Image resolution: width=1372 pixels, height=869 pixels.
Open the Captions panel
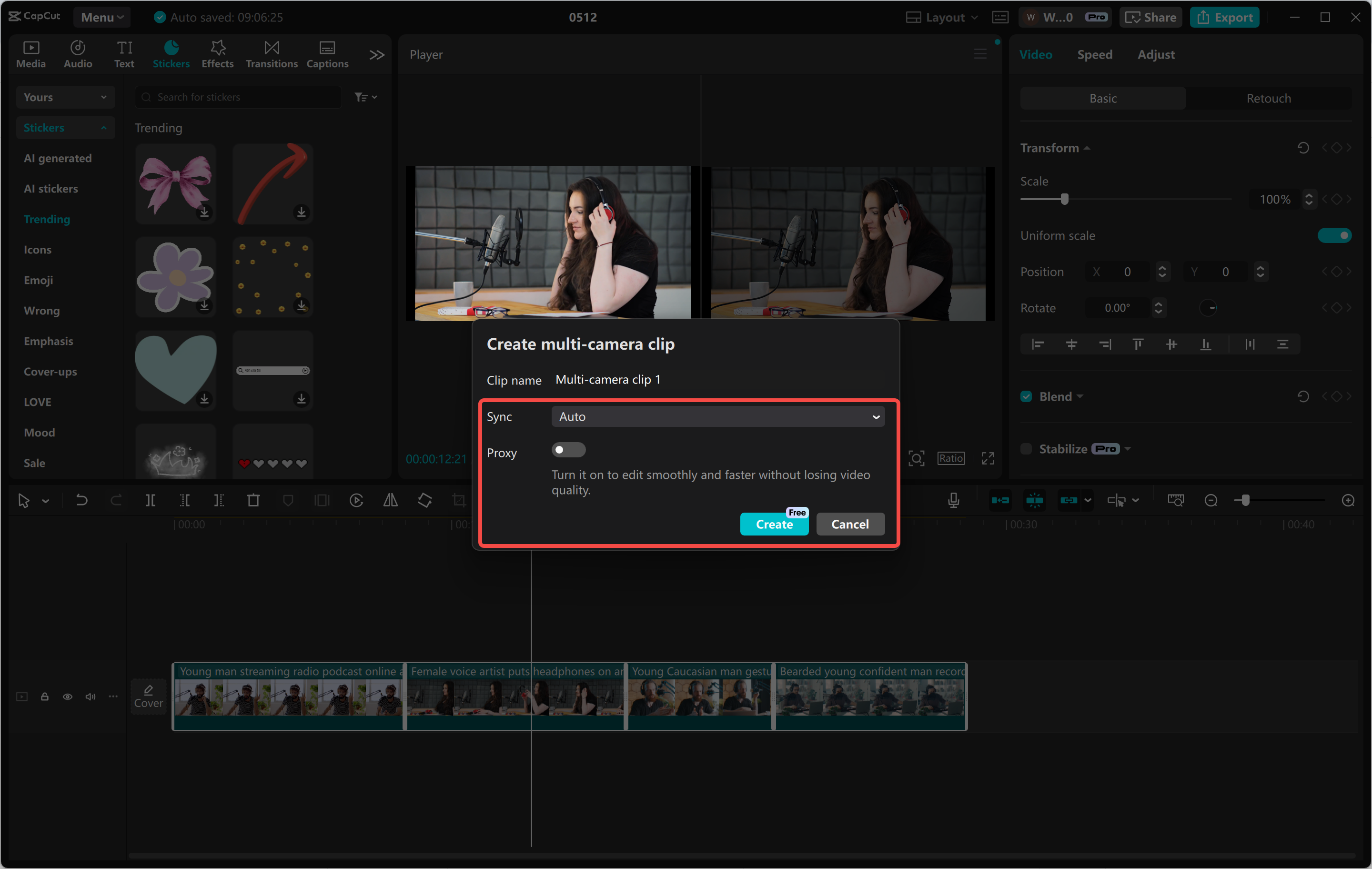pos(327,54)
